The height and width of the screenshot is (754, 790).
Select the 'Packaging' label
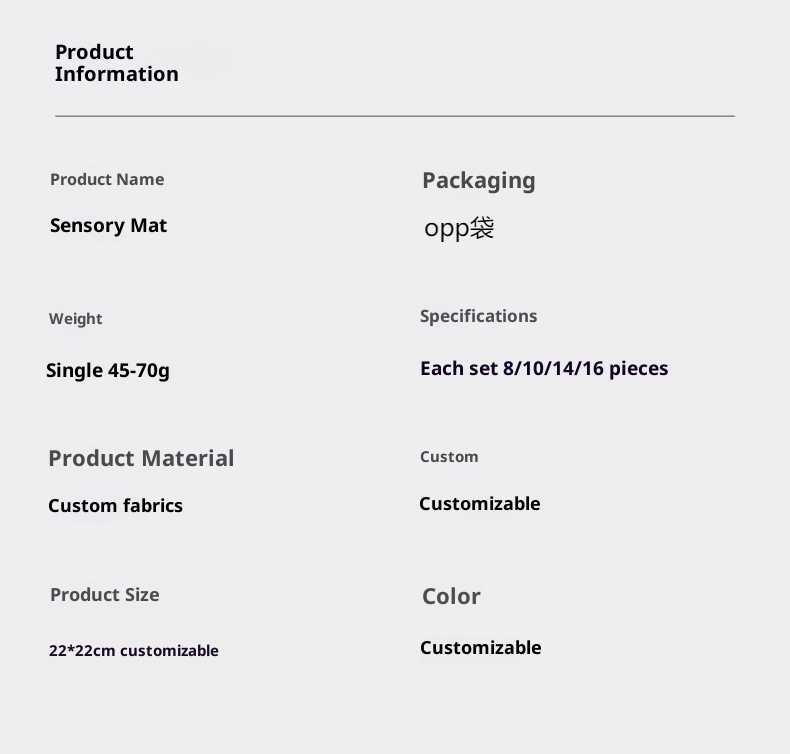(478, 181)
